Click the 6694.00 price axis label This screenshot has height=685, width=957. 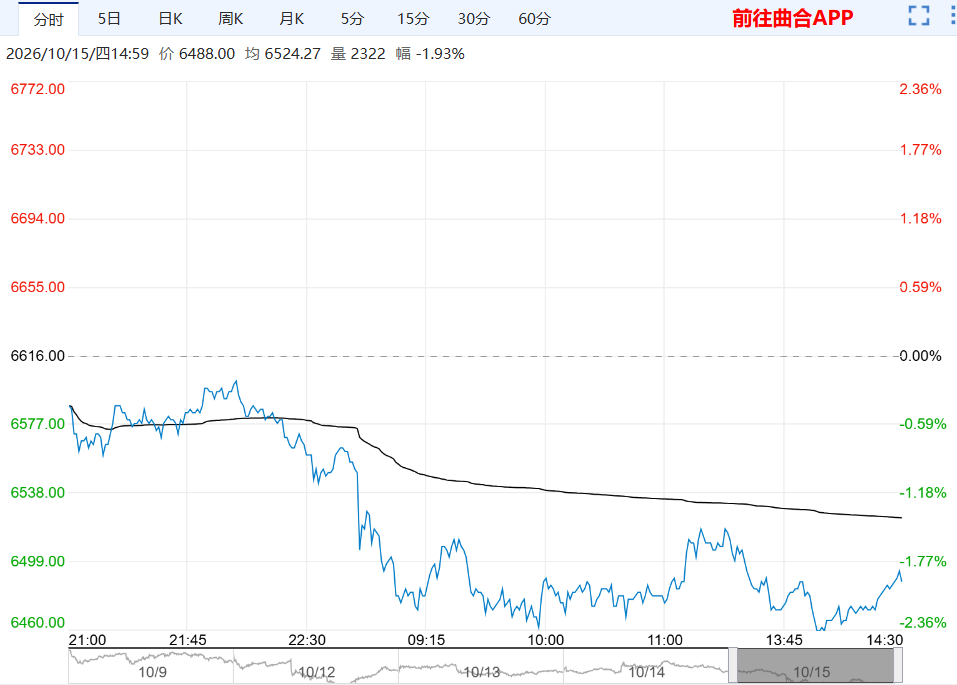click(x=38, y=219)
